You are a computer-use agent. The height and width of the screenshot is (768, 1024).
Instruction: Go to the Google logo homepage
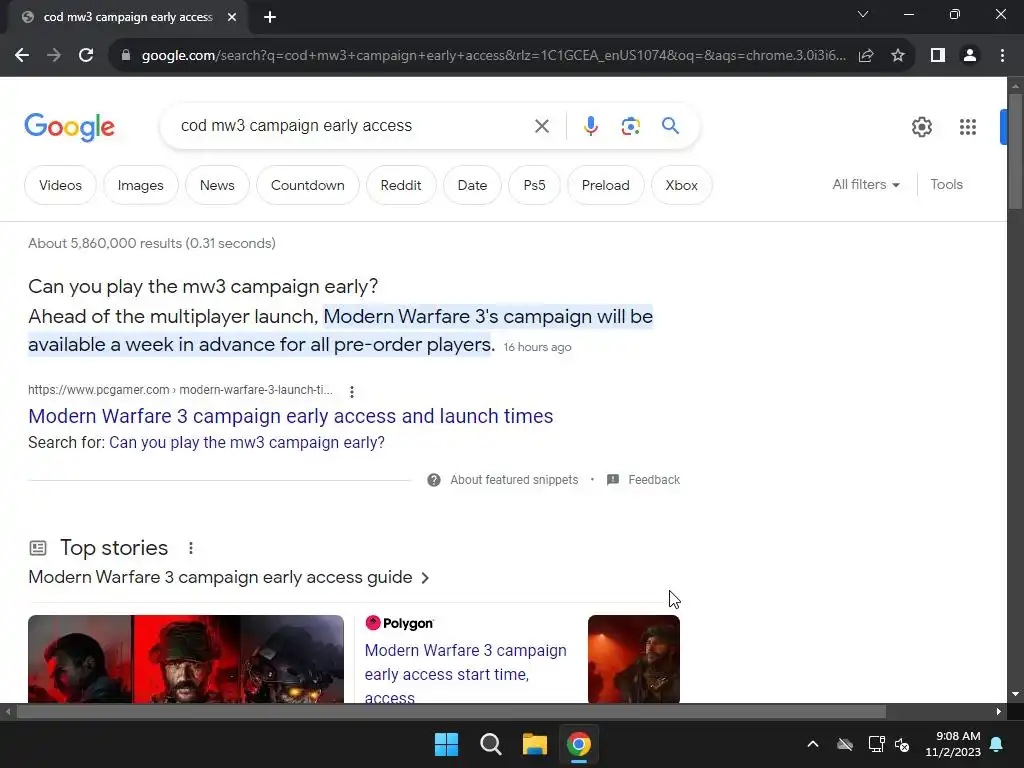pyautogui.click(x=69, y=127)
